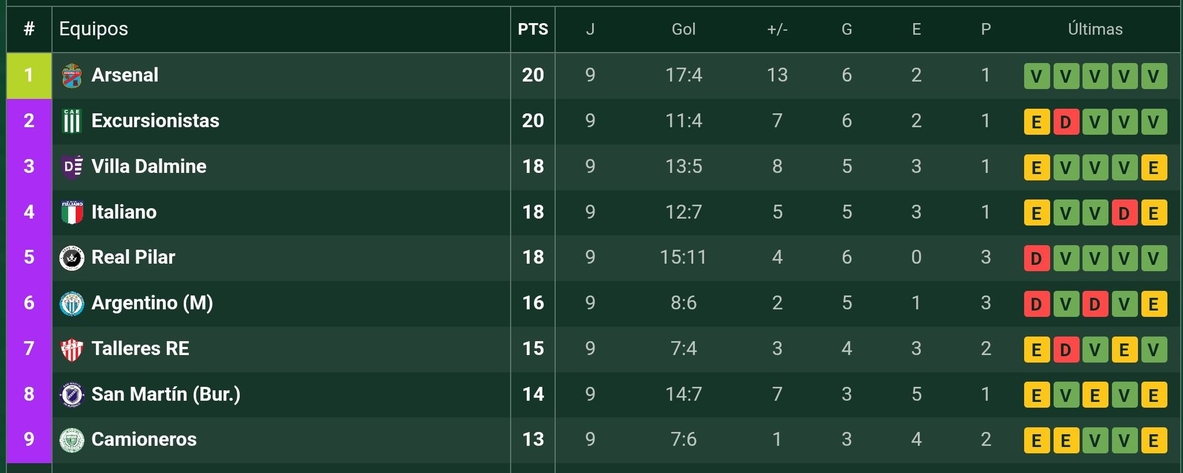Click the Camioneros club crest icon
Screen dimensions: 1183x473
point(71,440)
